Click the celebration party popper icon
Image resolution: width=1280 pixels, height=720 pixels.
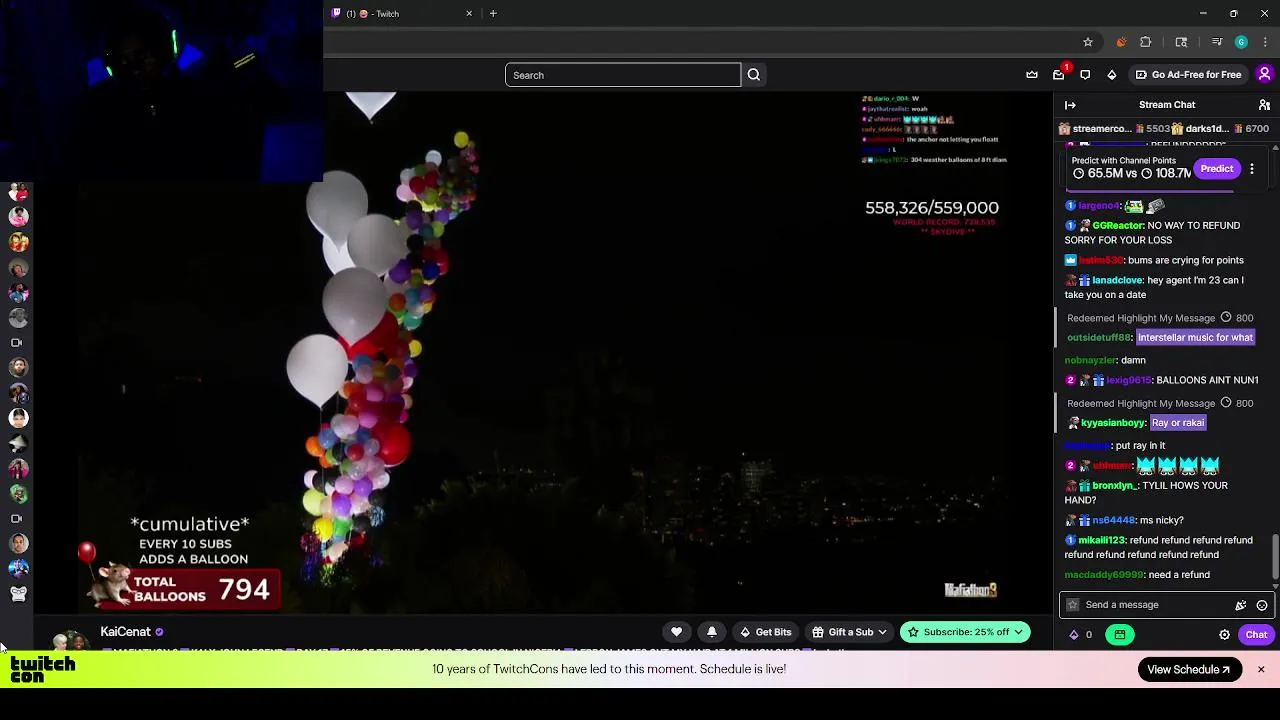click(1241, 605)
